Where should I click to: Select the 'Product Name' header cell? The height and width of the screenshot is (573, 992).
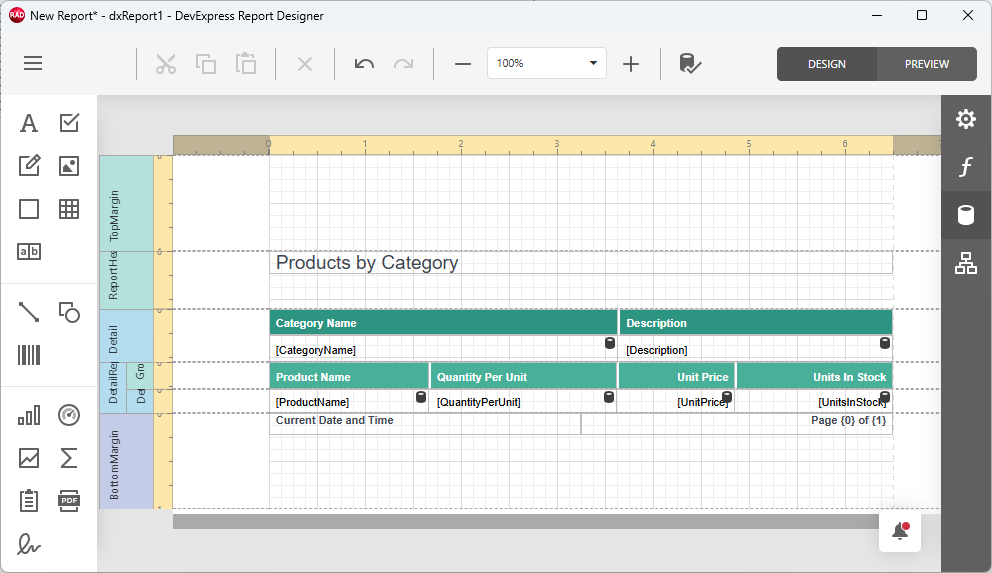coord(349,376)
